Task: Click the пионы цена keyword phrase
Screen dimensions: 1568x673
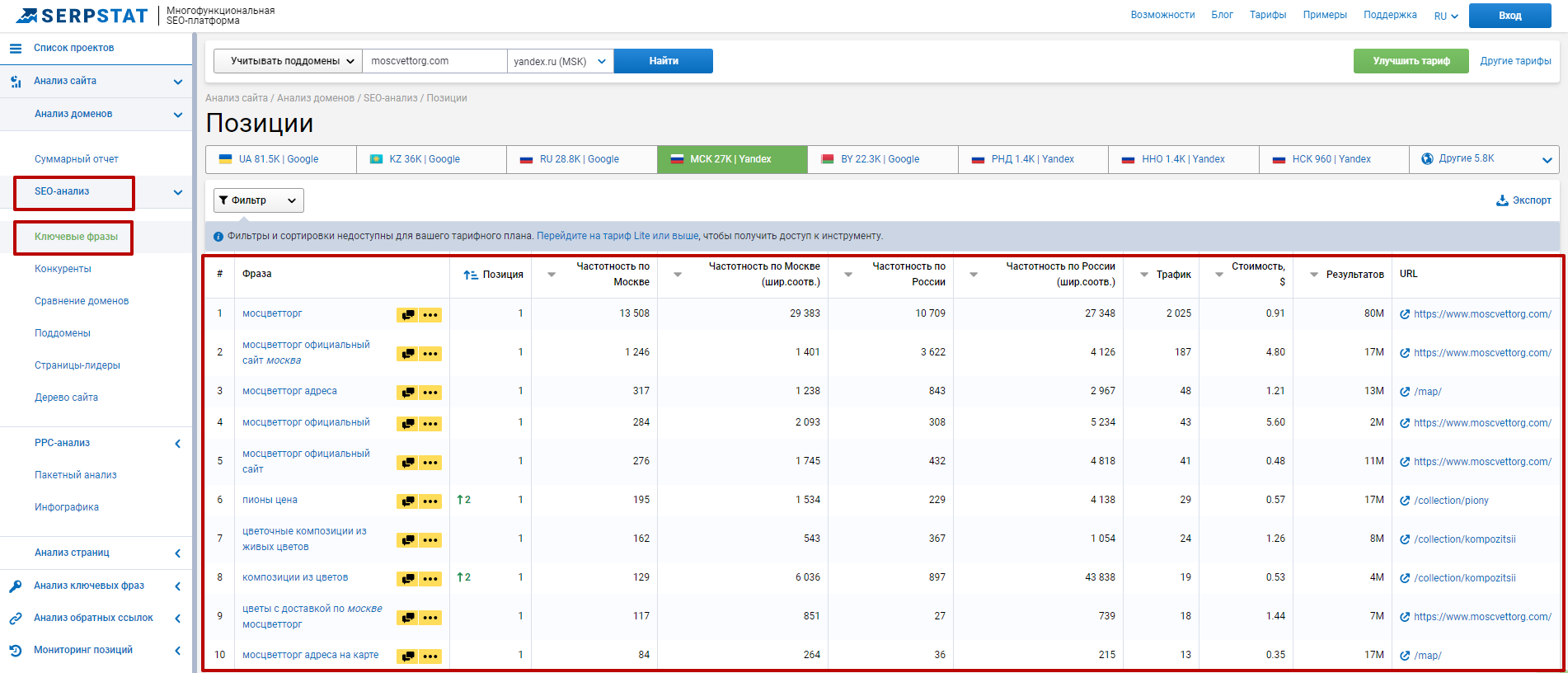Action: pyautogui.click(x=270, y=500)
